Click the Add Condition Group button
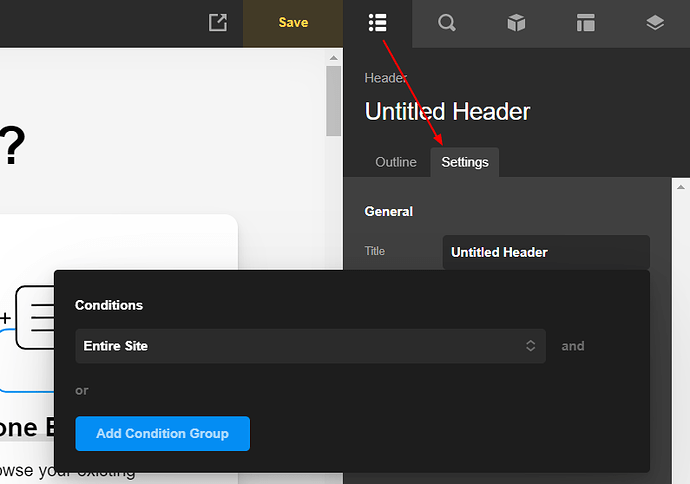Screen dimensions: 690x484 point(162,433)
